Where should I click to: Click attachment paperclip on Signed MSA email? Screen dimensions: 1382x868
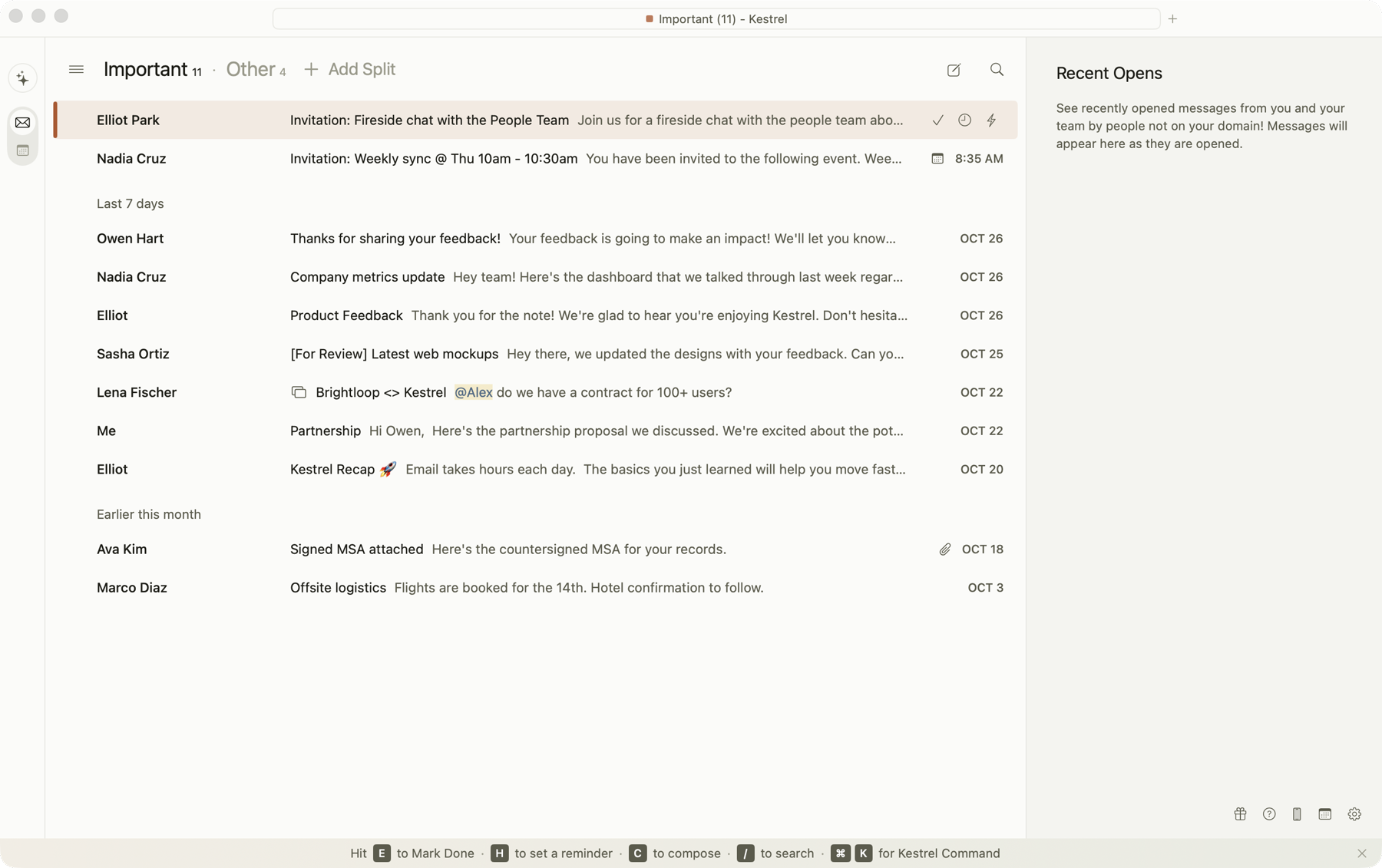coord(944,550)
